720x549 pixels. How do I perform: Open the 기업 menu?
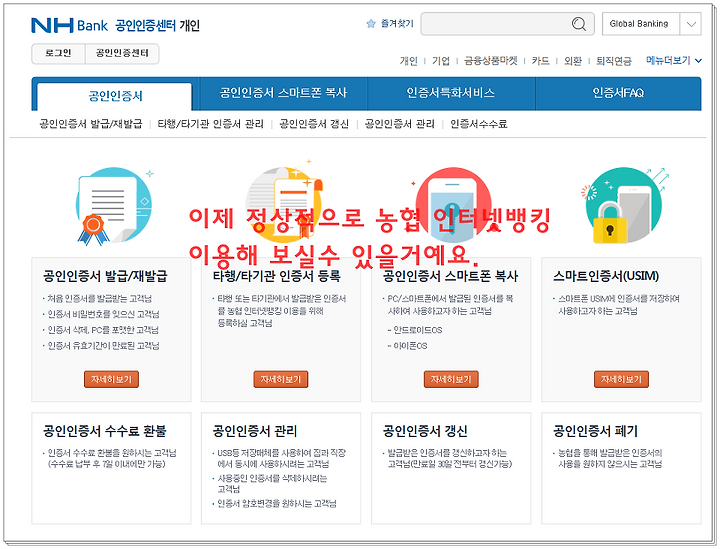pos(441,61)
